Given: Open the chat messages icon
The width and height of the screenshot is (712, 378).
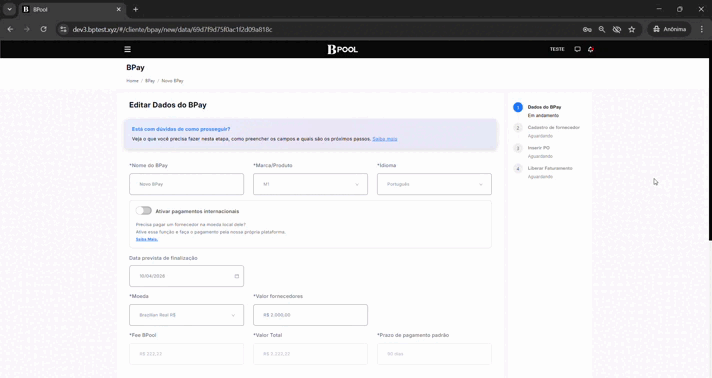Looking at the screenshot, I should 578,49.
